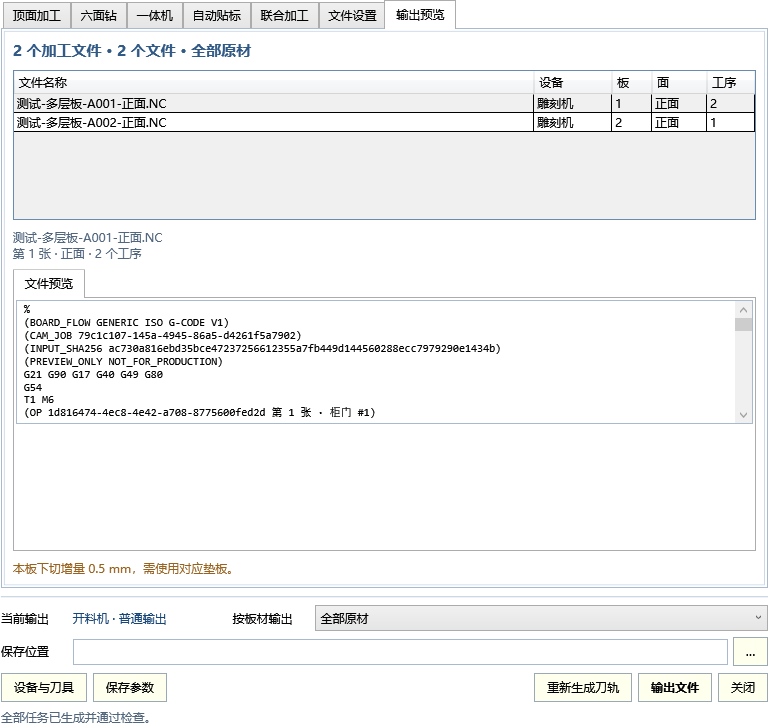Click the 保存位置 path input field
This screenshot has height=725, width=768.
[400, 652]
